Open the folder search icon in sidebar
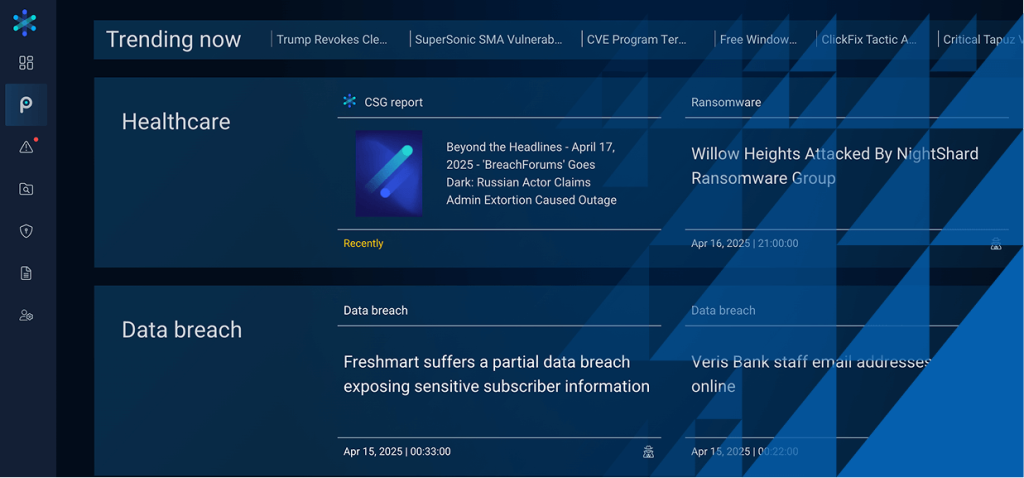Viewport: 1024px width, 478px height. 26,189
